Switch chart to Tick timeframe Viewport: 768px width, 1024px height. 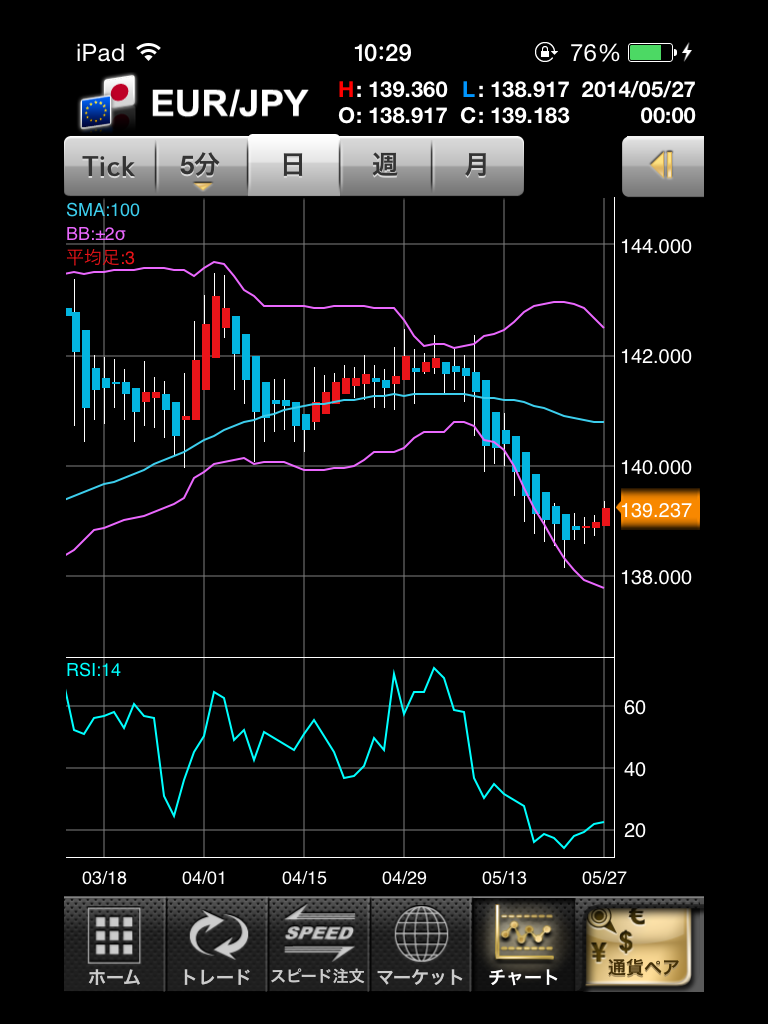pyautogui.click(x=109, y=167)
